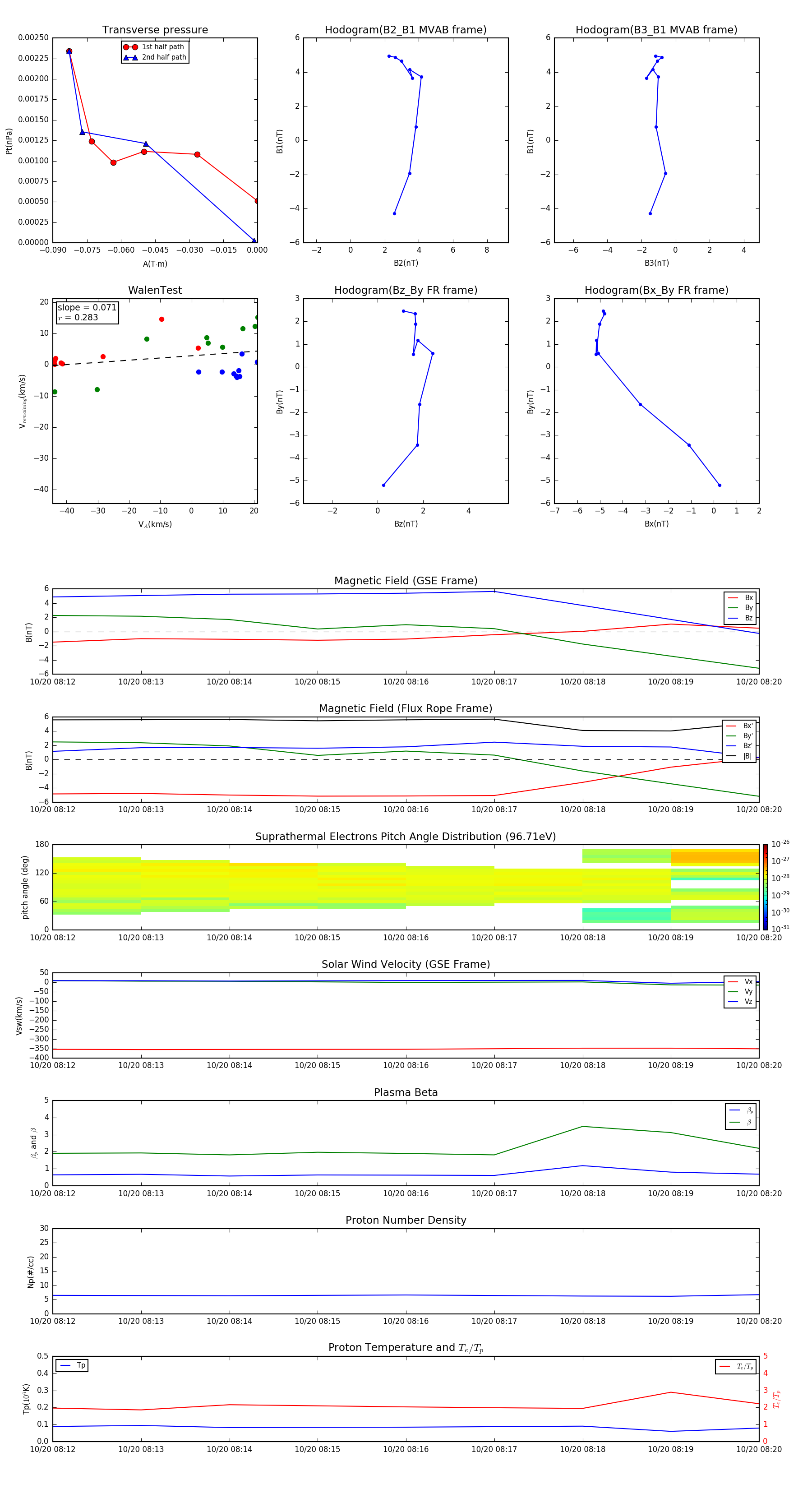This screenshot has height=1489, width=812.
Task: Click the 'Proton Temperature and Te/Tp' title
Action: tap(406, 1348)
